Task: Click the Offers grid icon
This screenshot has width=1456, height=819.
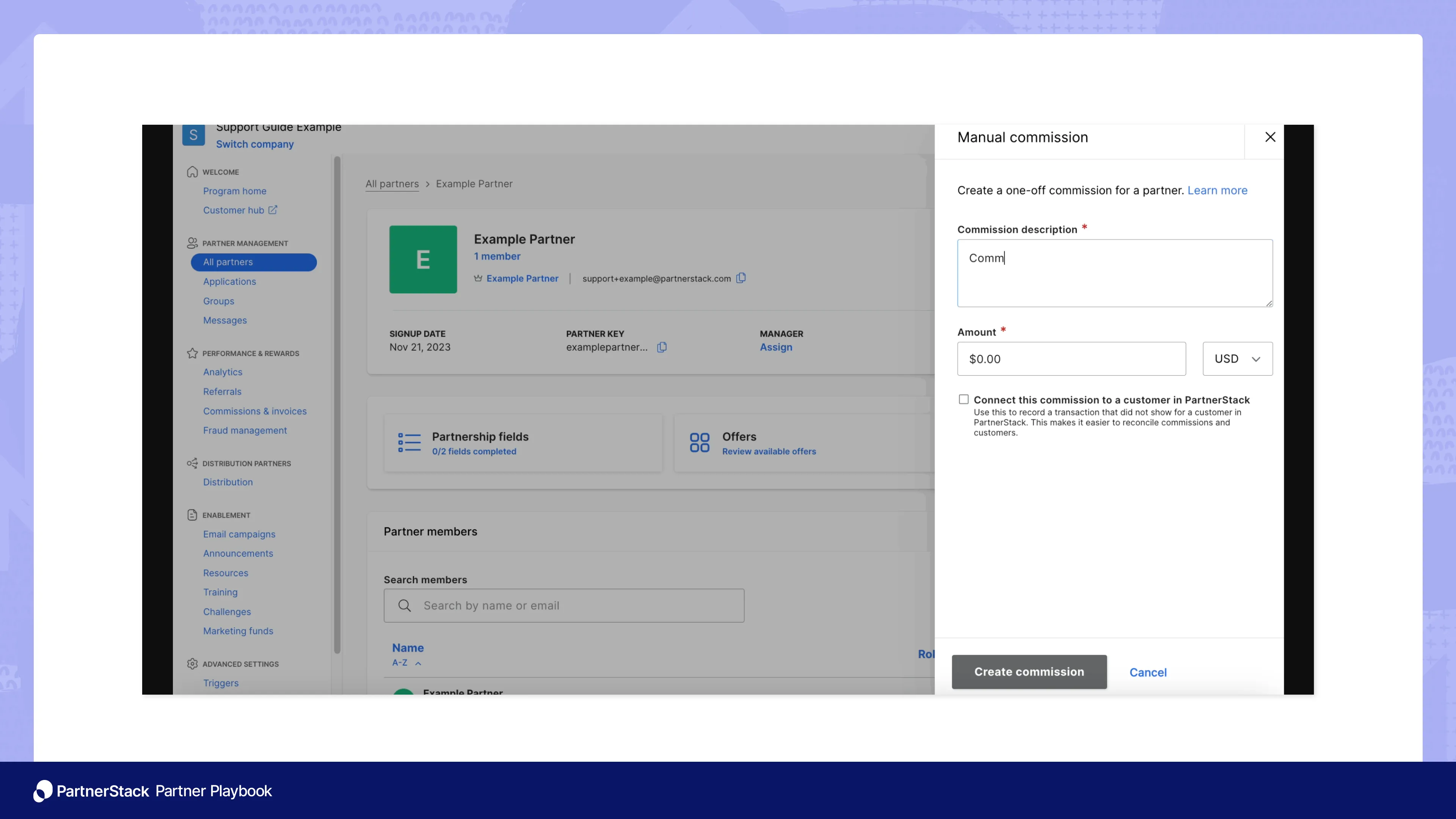Action: point(699,442)
